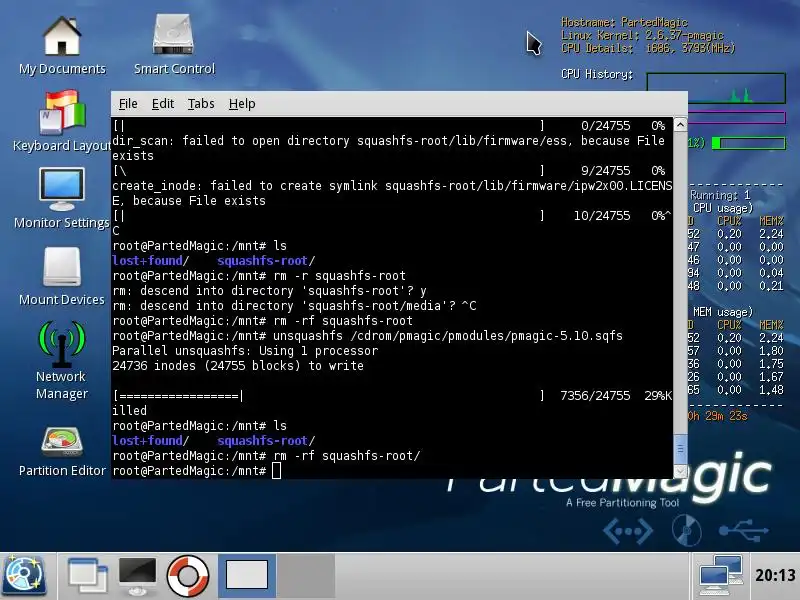Click the '24736 inodes (24755 blocks) to write' line

coord(238,366)
